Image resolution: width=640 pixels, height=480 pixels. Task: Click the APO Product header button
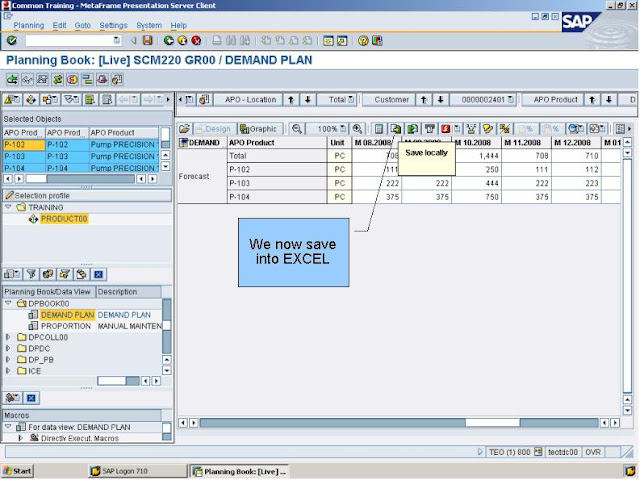pos(555,100)
